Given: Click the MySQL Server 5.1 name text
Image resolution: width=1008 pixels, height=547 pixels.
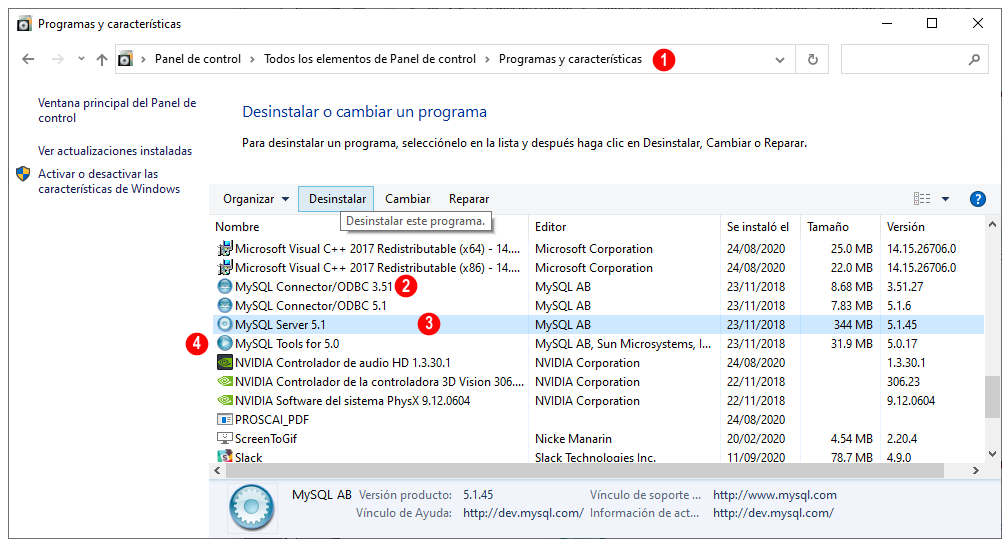Looking at the screenshot, I should pos(280,325).
